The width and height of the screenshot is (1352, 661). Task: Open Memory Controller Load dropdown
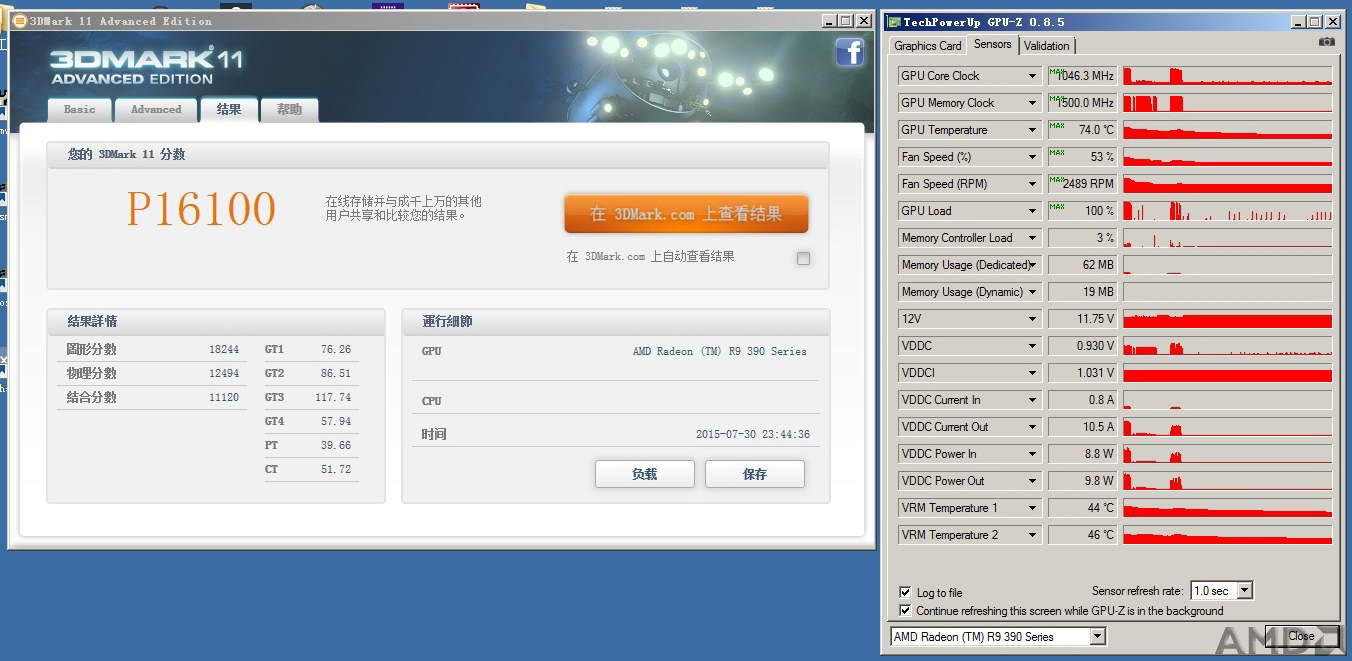coord(1033,238)
